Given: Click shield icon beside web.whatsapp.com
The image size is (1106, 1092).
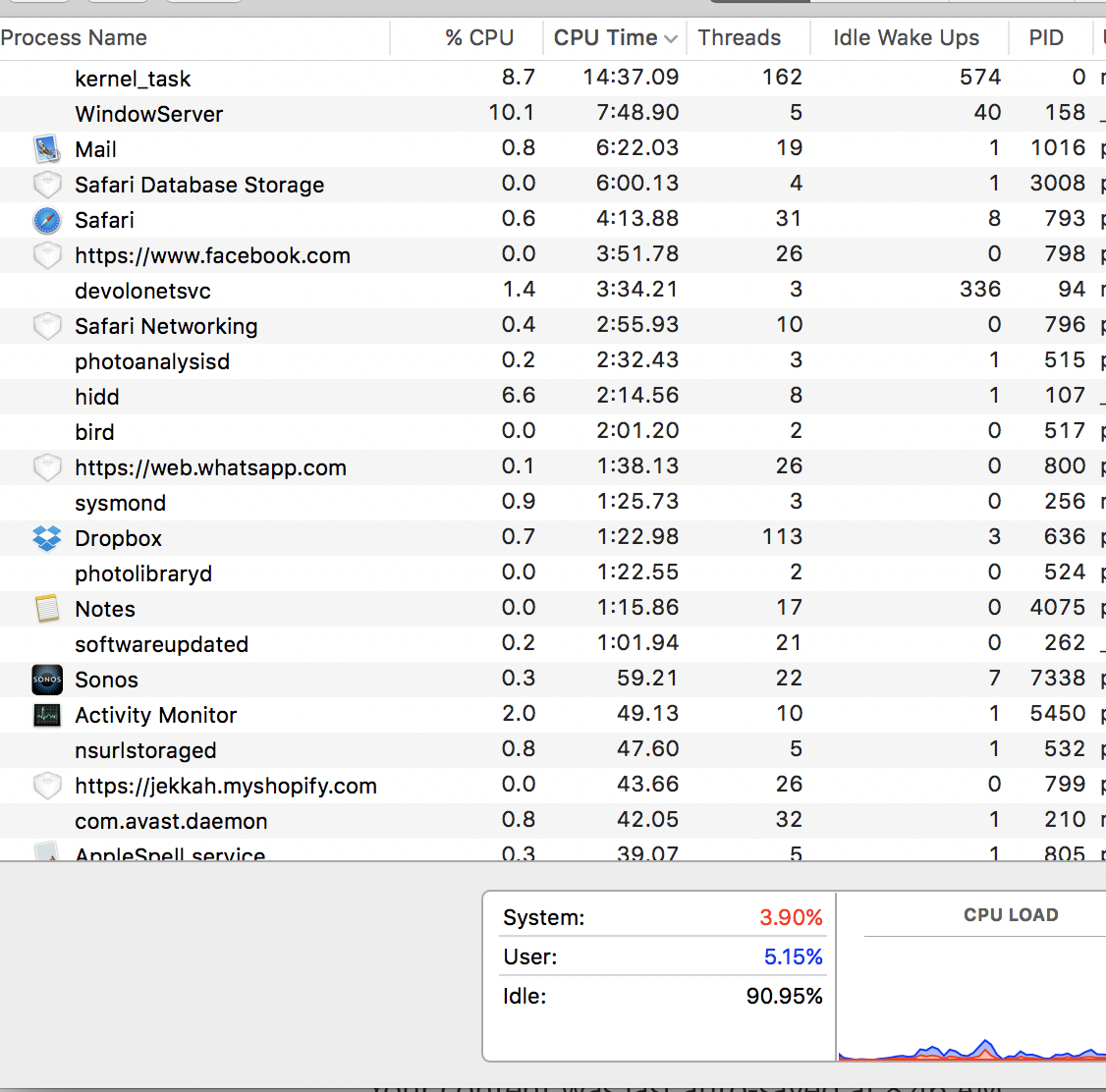Looking at the screenshot, I should [x=46, y=467].
